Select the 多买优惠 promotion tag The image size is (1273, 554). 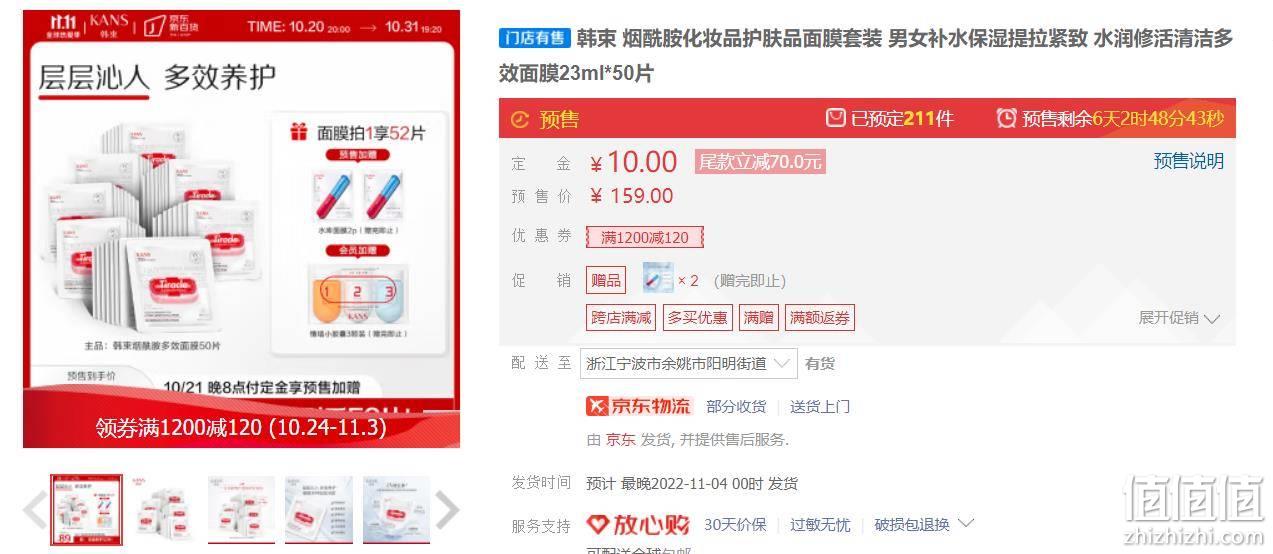pyautogui.click(x=698, y=318)
